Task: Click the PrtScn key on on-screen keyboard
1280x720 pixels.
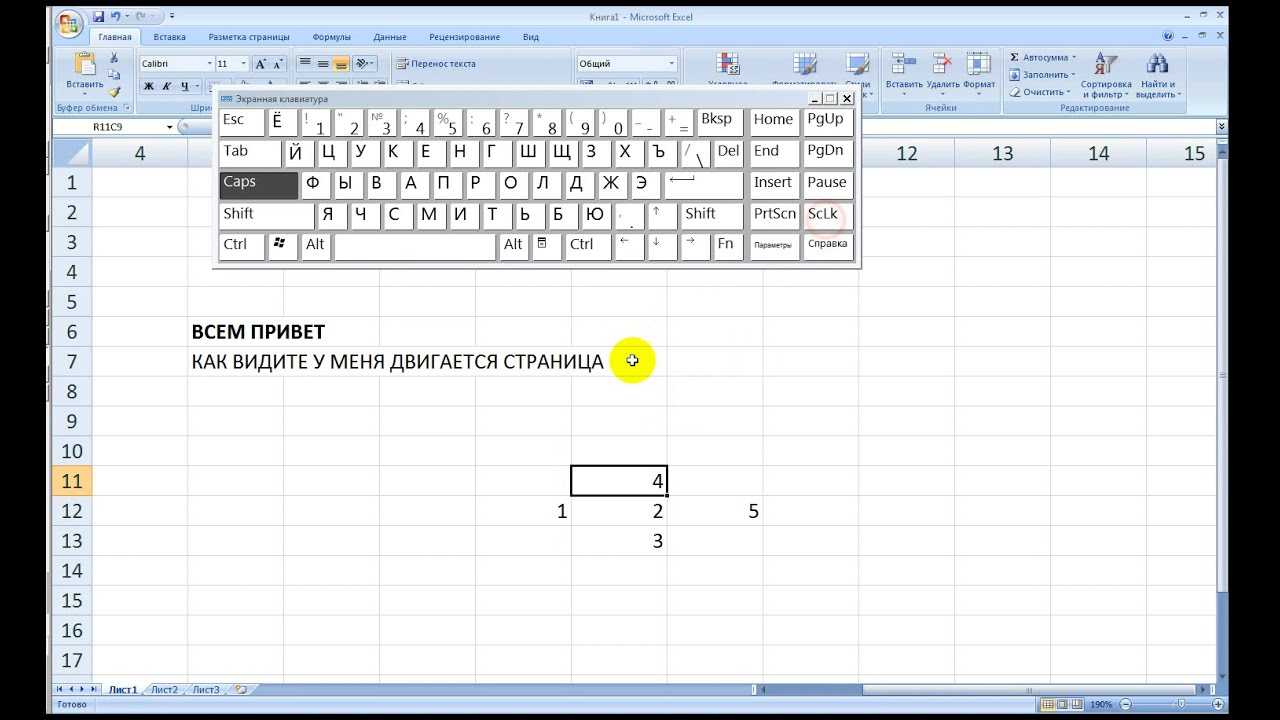Action: (775, 216)
